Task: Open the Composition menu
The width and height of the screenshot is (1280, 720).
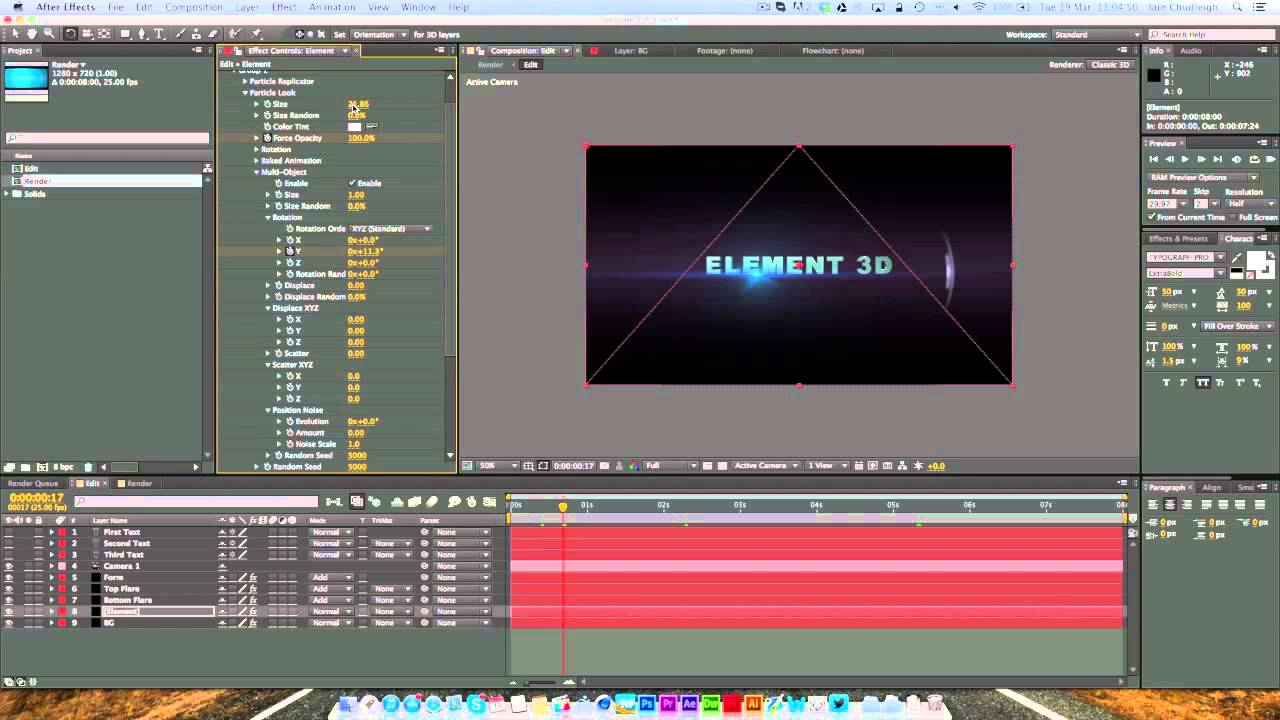Action: [x=194, y=7]
